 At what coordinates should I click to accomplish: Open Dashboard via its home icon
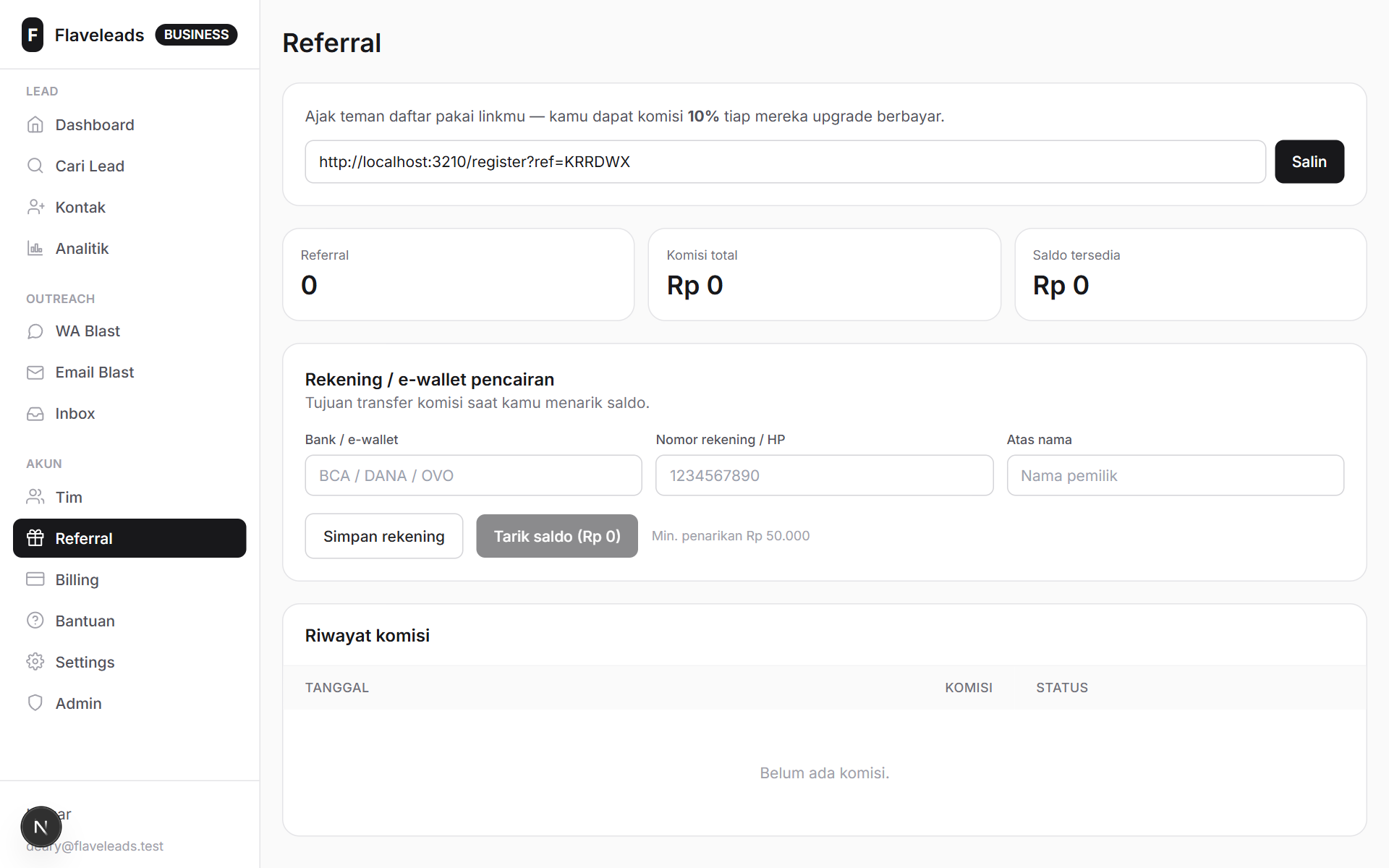click(35, 124)
